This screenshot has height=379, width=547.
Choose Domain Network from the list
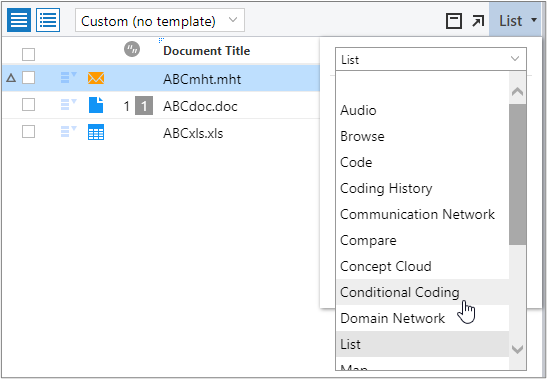click(x=422, y=318)
